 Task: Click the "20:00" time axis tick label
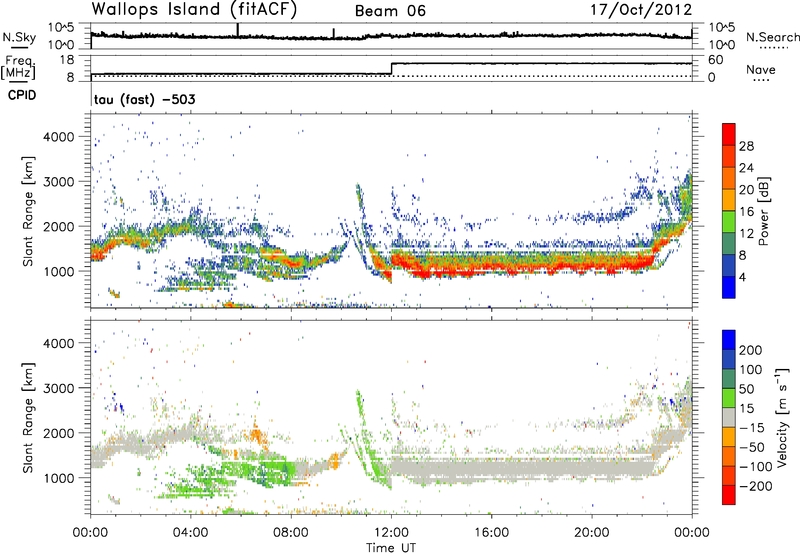pos(591,533)
